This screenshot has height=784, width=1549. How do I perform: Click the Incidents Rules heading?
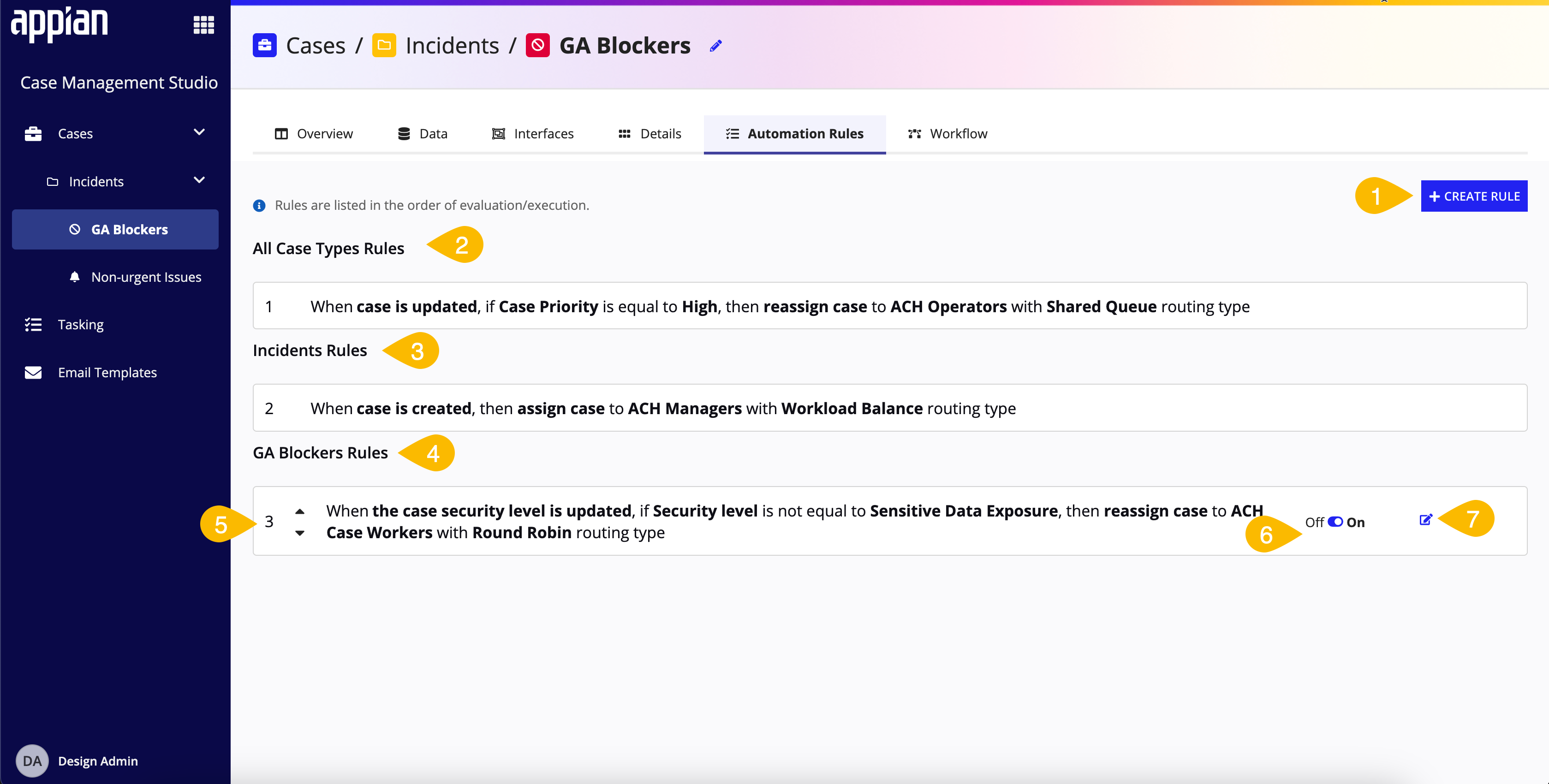point(310,350)
